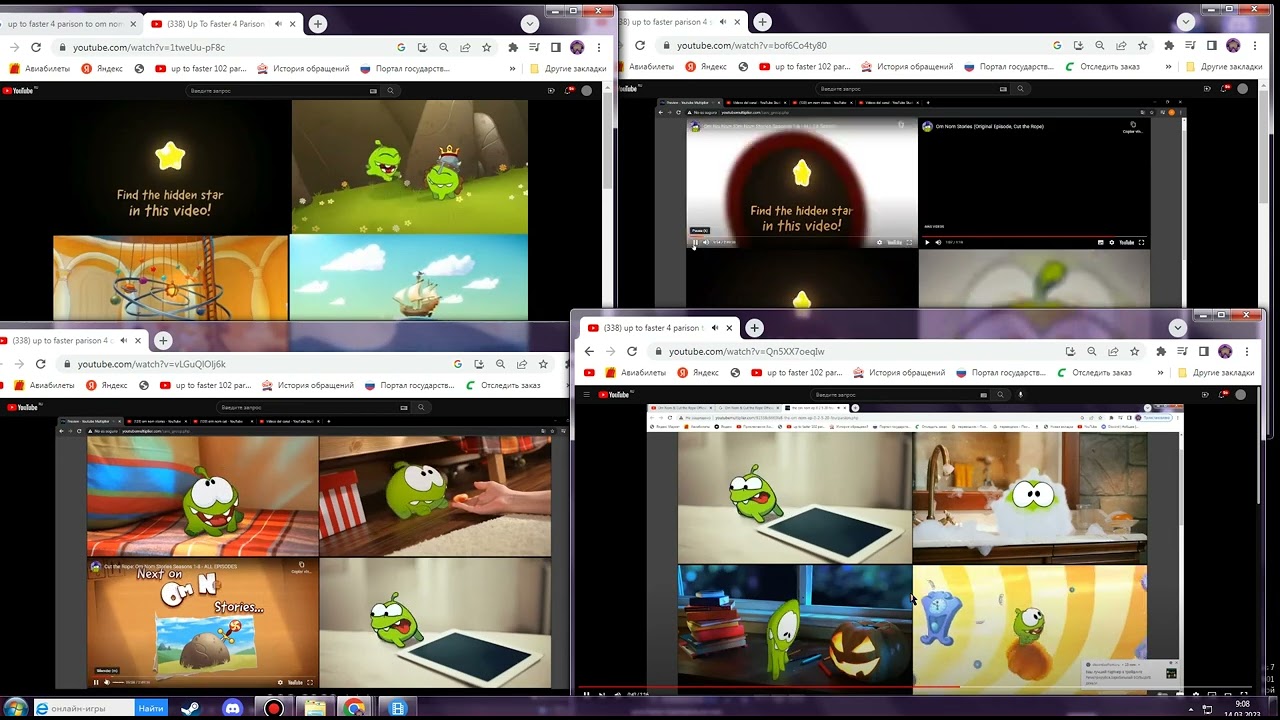Mute tab audio speaker in top-right window tab
The width and height of the screenshot is (1280, 720).
(722, 22)
